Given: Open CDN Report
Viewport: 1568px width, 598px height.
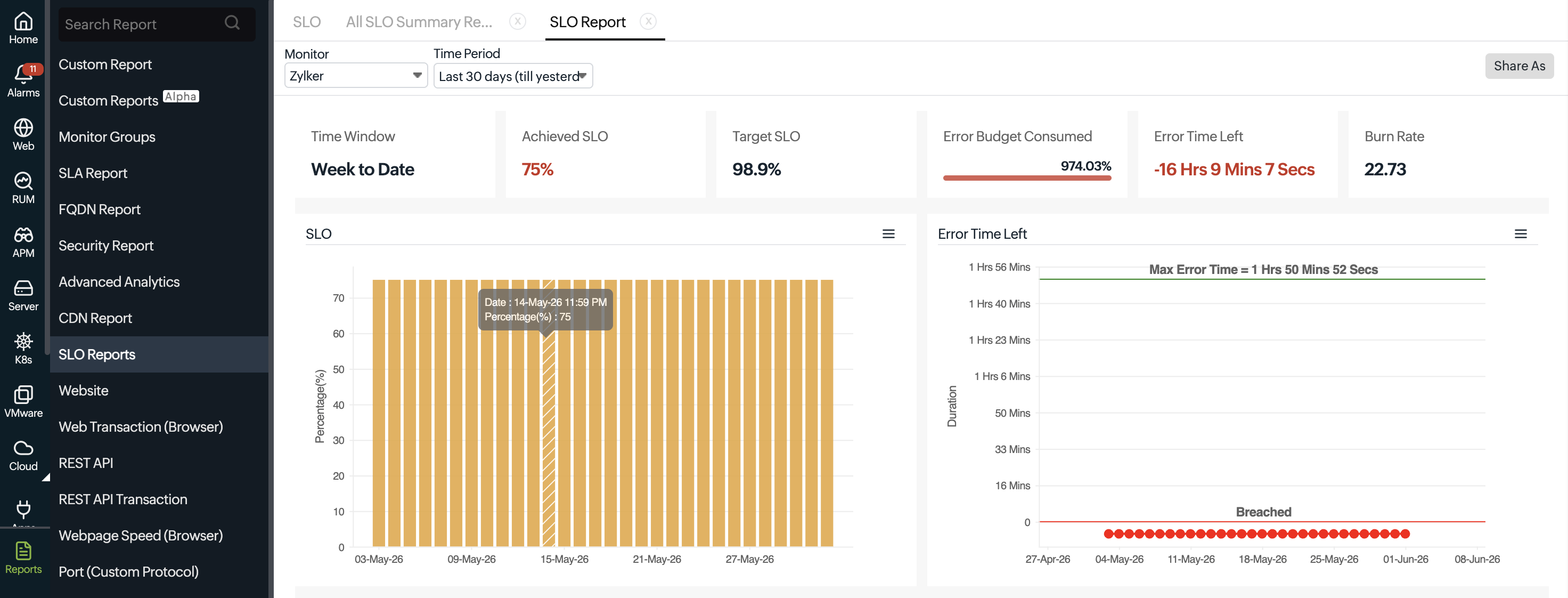Looking at the screenshot, I should coord(95,318).
